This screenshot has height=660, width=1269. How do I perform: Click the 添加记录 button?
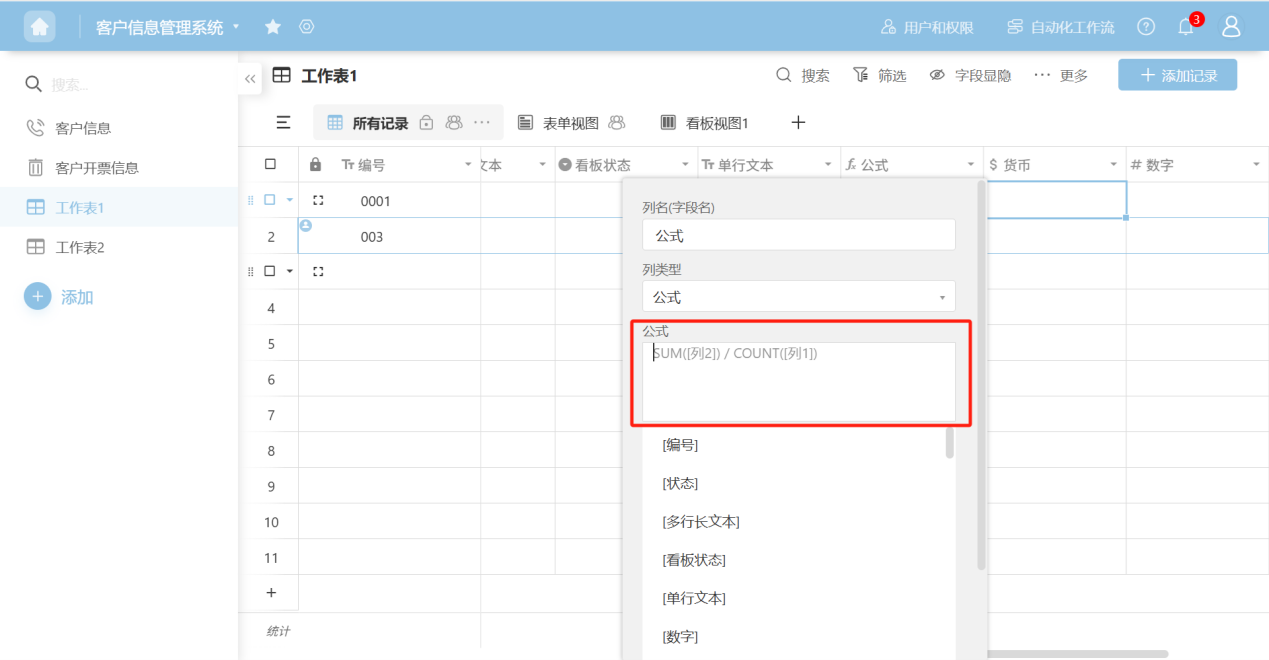(1177, 75)
